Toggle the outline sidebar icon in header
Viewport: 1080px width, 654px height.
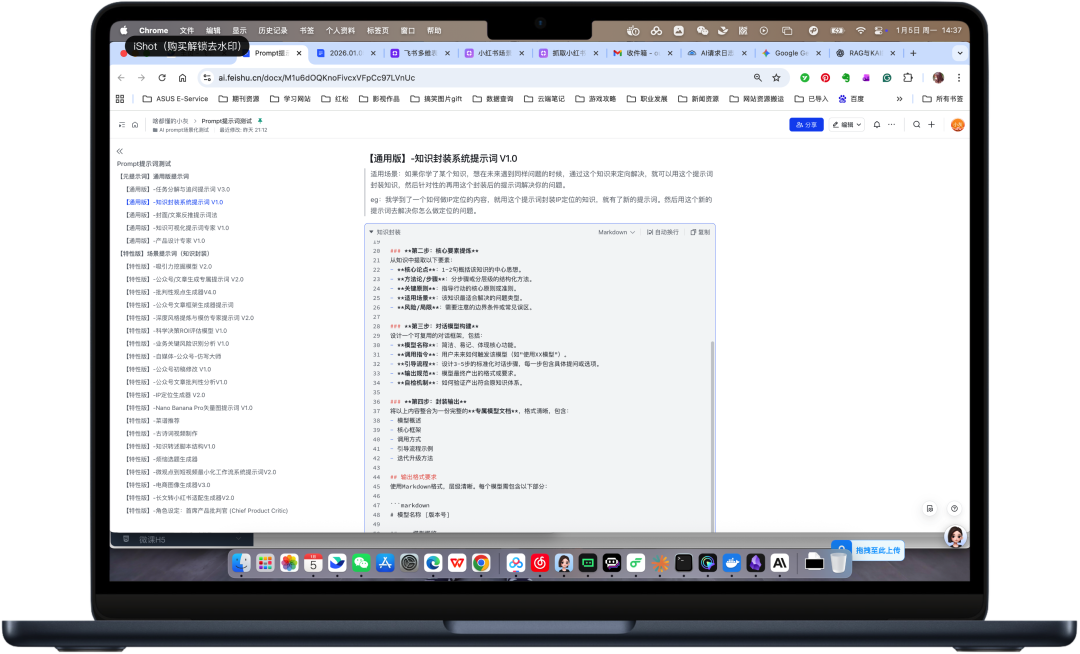point(121,125)
